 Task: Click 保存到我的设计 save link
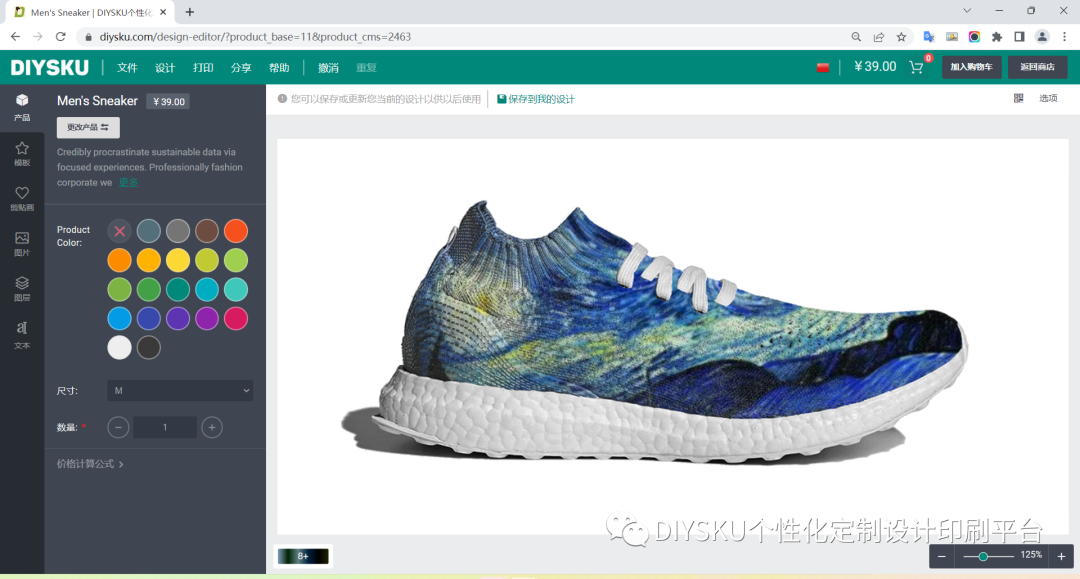tap(541, 99)
